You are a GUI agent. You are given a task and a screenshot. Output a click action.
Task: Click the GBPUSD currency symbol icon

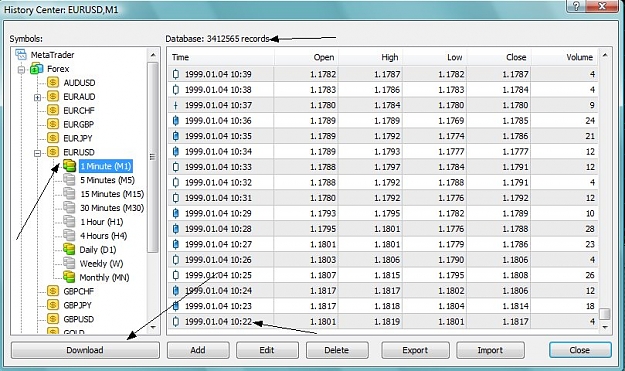53,319
